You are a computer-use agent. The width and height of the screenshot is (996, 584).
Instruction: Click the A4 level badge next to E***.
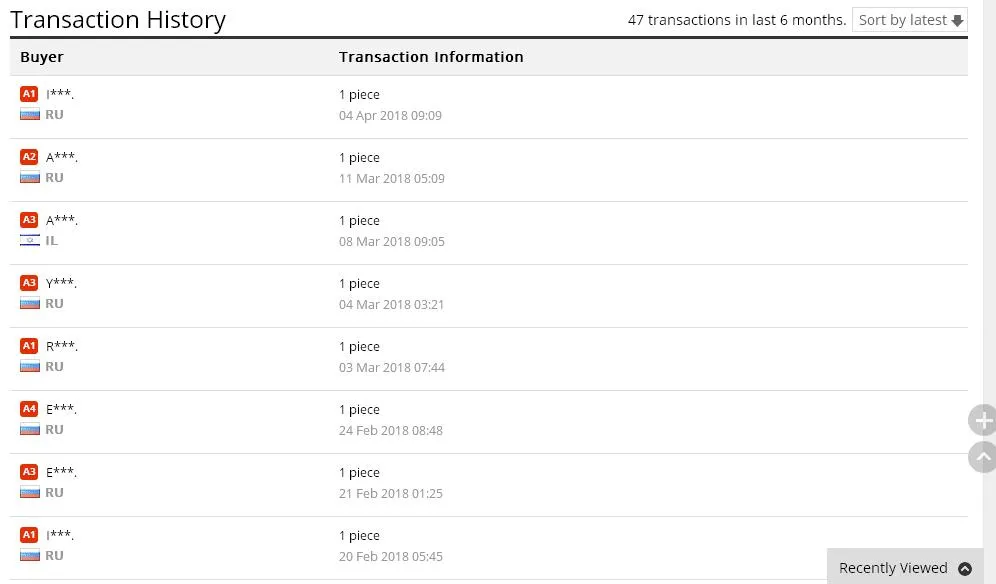coord(29,409)
